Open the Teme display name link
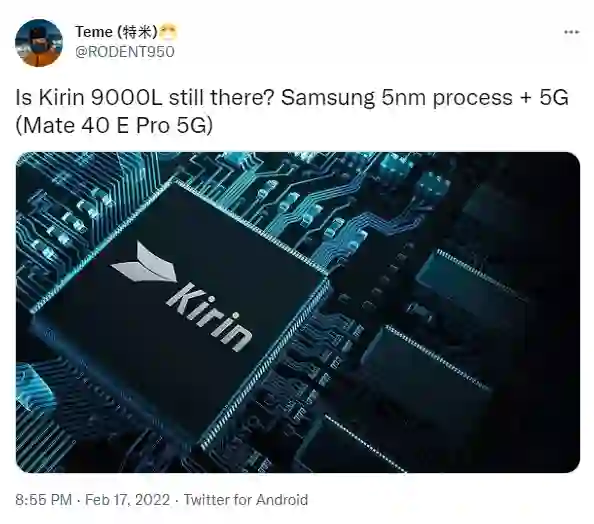Image resolution: width=594 pixels, height=524 pixels. tap(94, 32)
